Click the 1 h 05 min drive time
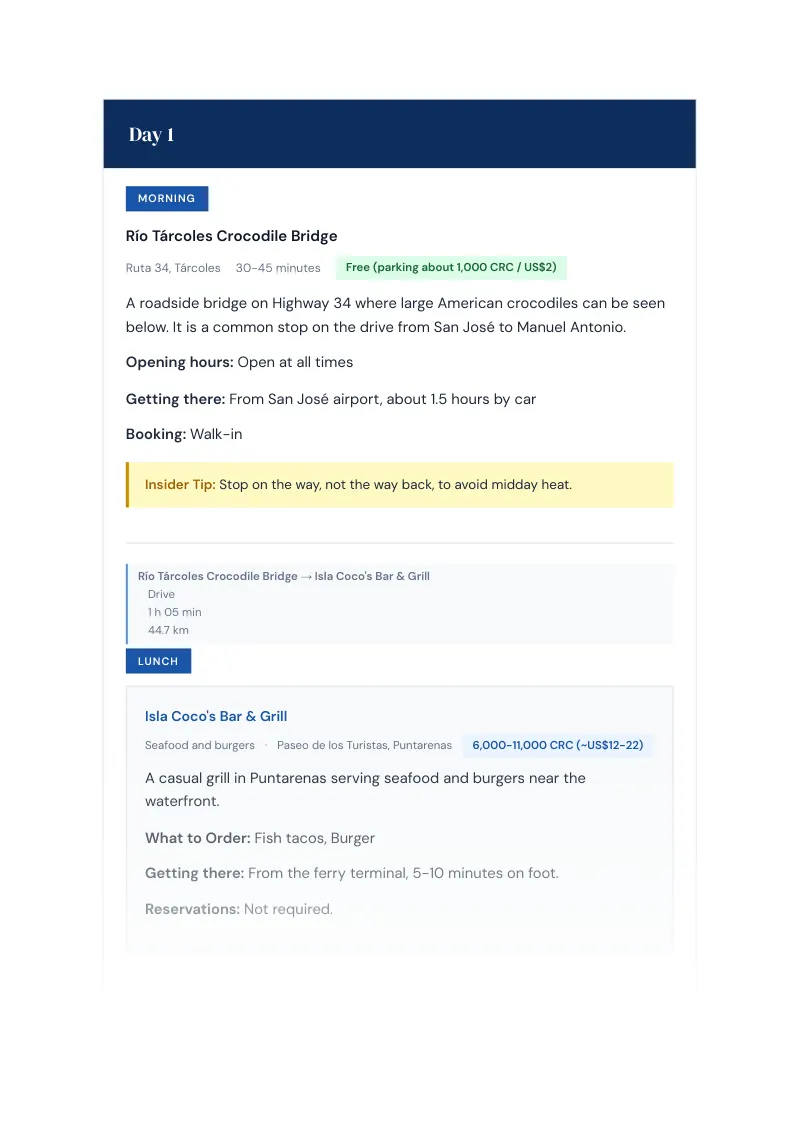This screenshot has width=800, height=1132. [x=175, y=612]
